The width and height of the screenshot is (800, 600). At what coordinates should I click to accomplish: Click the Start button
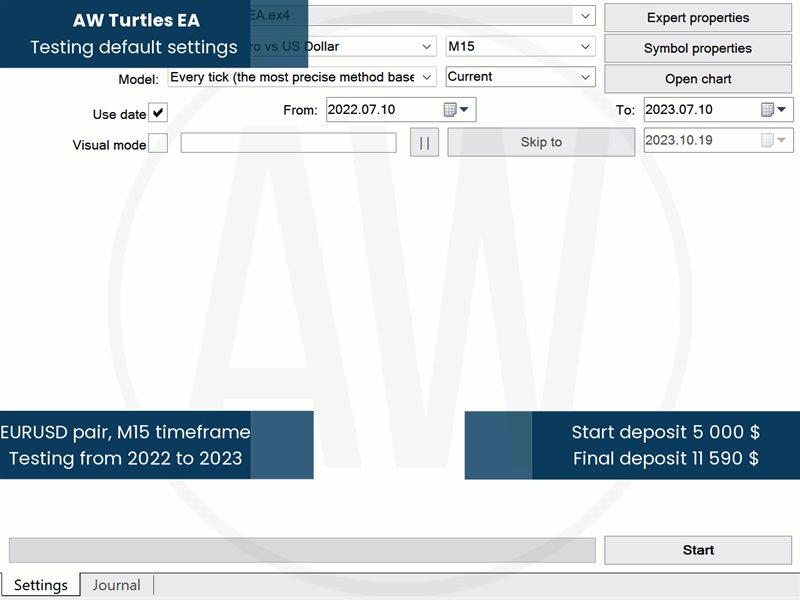698,549
